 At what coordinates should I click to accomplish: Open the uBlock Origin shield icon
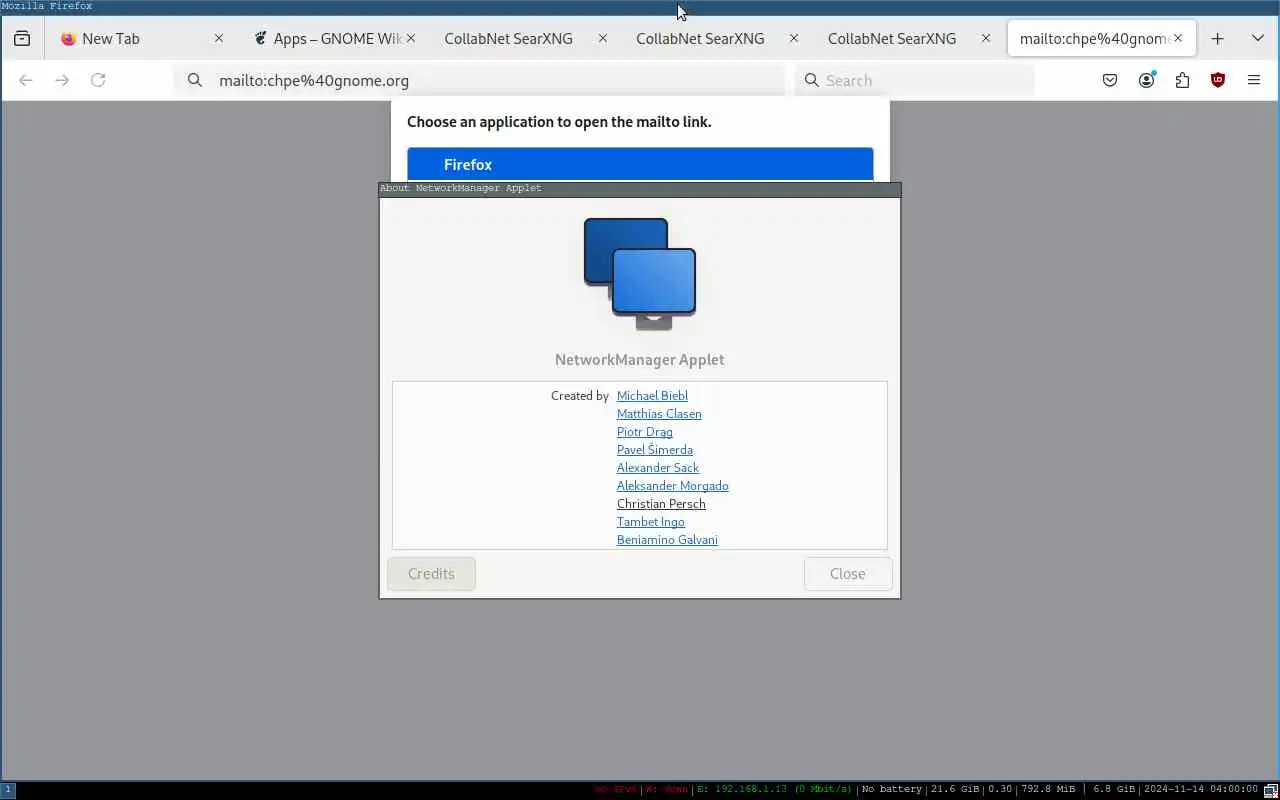pyautogui.click(x=1218, y=80)
